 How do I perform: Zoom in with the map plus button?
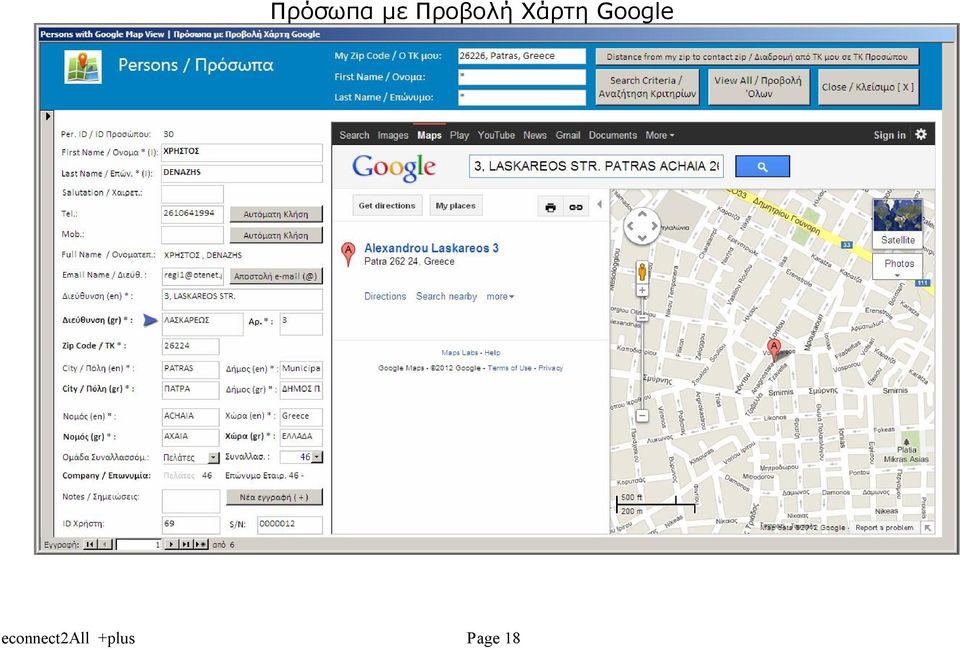pyautogui.click(x=642, y=290)
